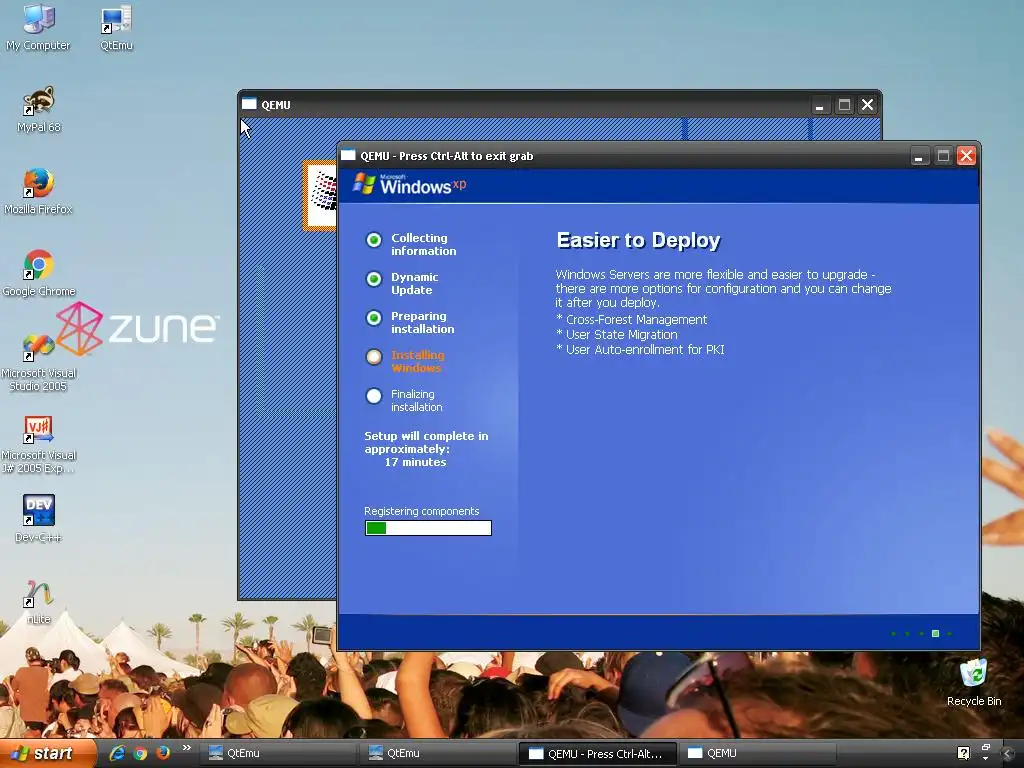Screen dimensions: 1024x768
Task: Select the Dev-C++ desktop shortcut
Action: pyautogui.click(x=39, y=519)
